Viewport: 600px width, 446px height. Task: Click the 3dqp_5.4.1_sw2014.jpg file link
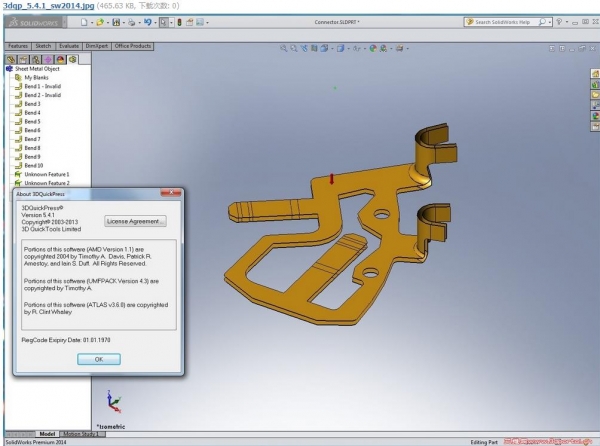pyautogui.click(x=48, y=6)
